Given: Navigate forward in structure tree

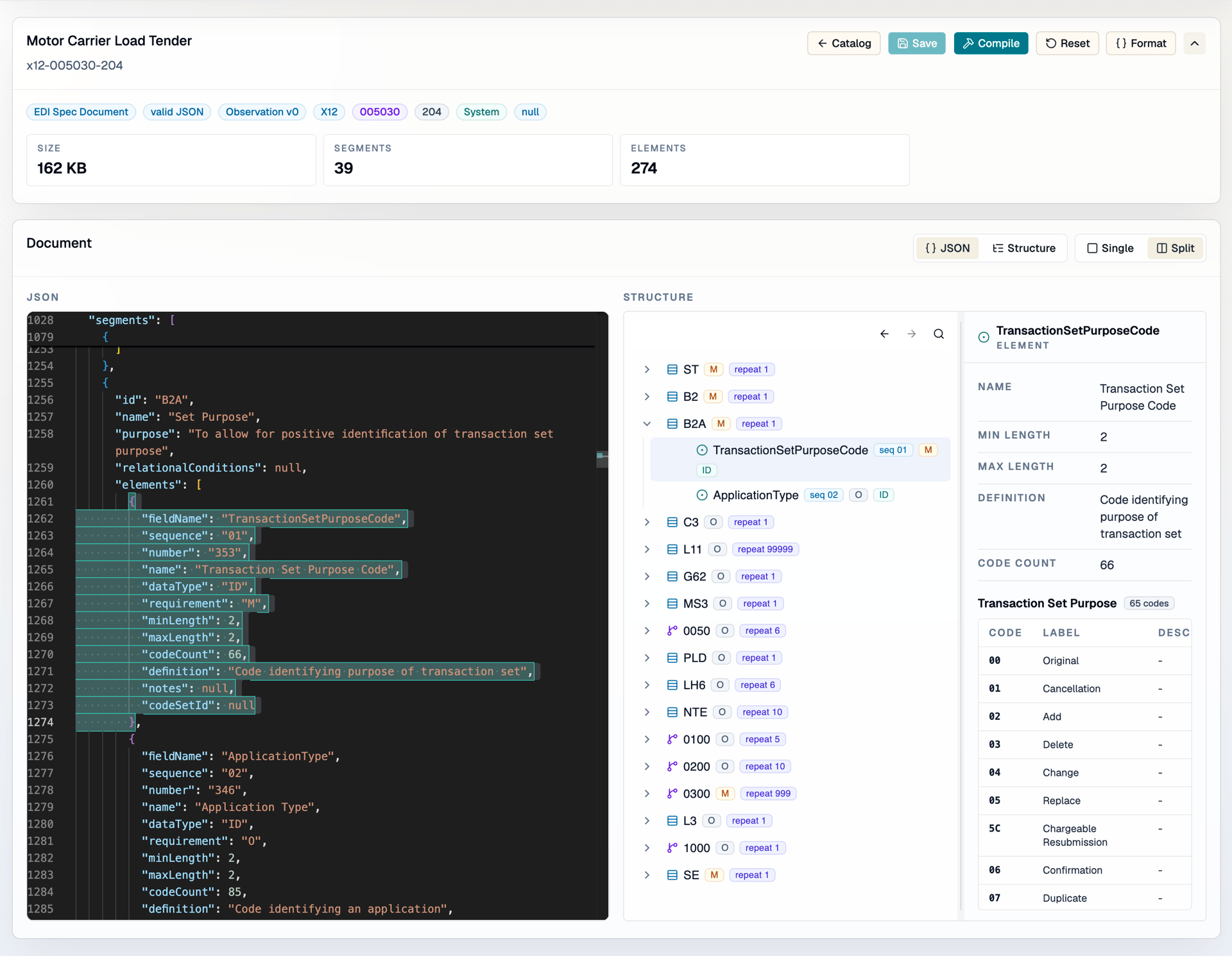Looking at the screenshot, I should [911, 334].
